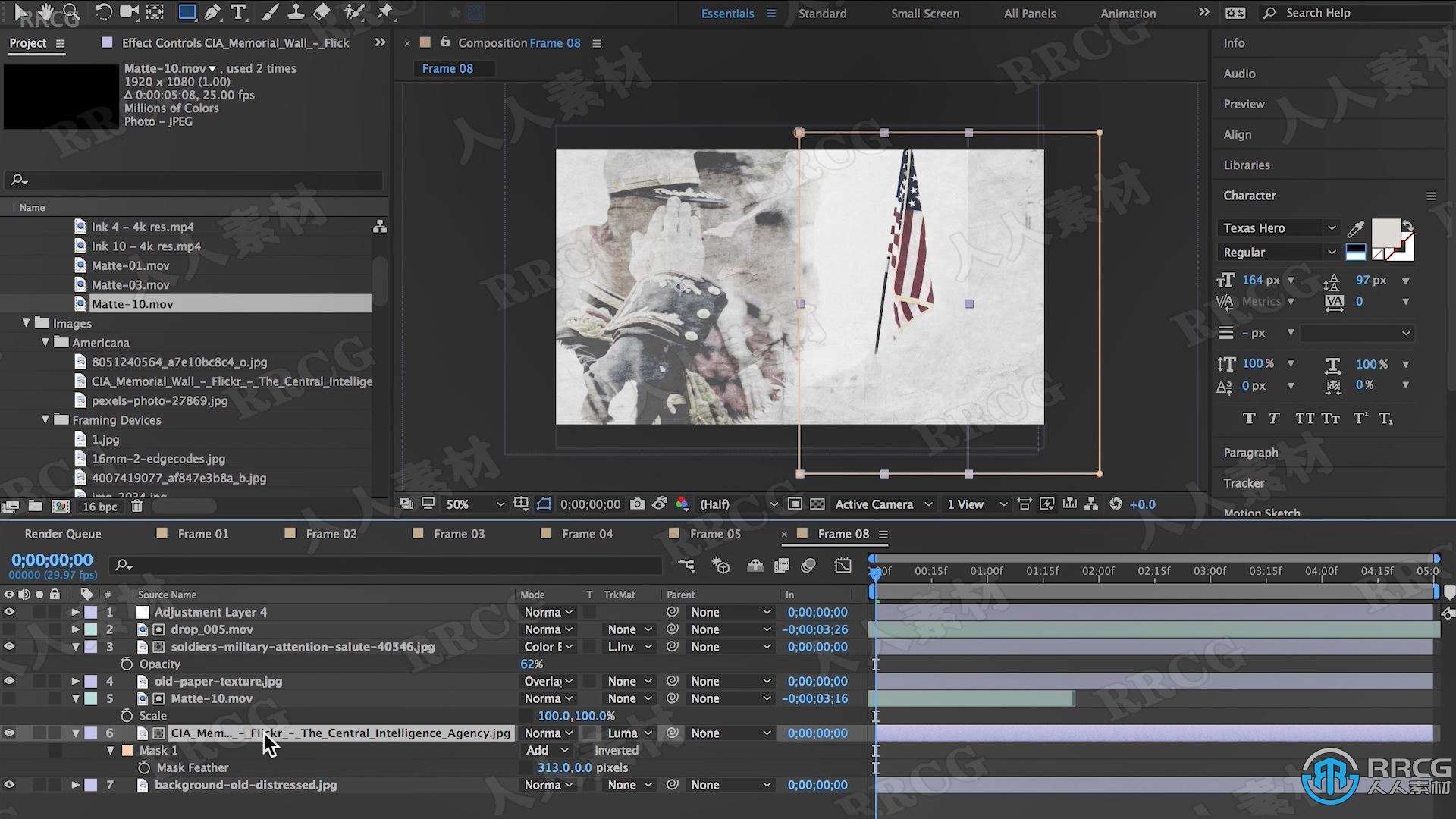Expand the Adjustment Layer 4 properties
1456x819 pixels.
tap(75, 612)
